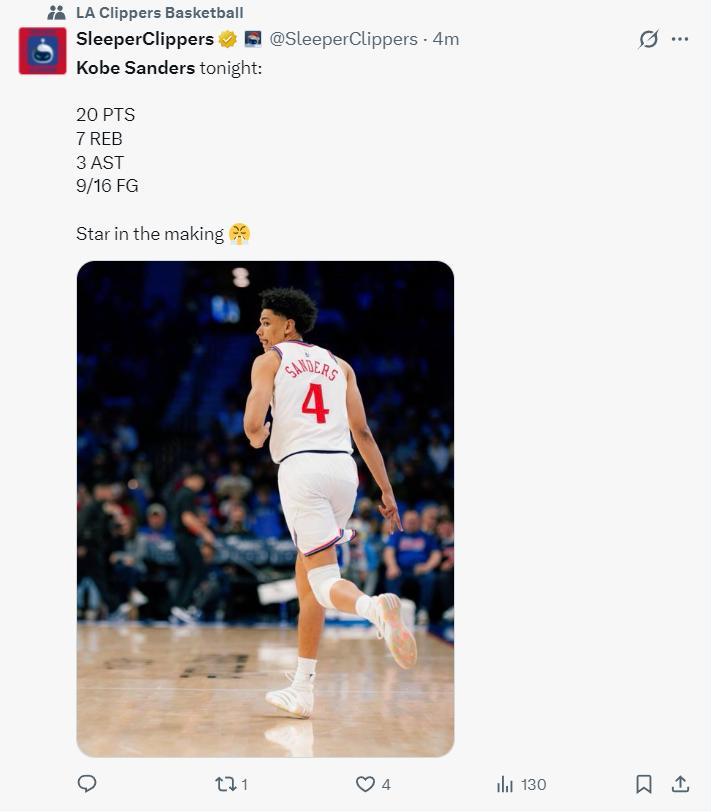Open the SleeperClippers display name profile
This screenshot has width=711, height=812.
point(145,39)
